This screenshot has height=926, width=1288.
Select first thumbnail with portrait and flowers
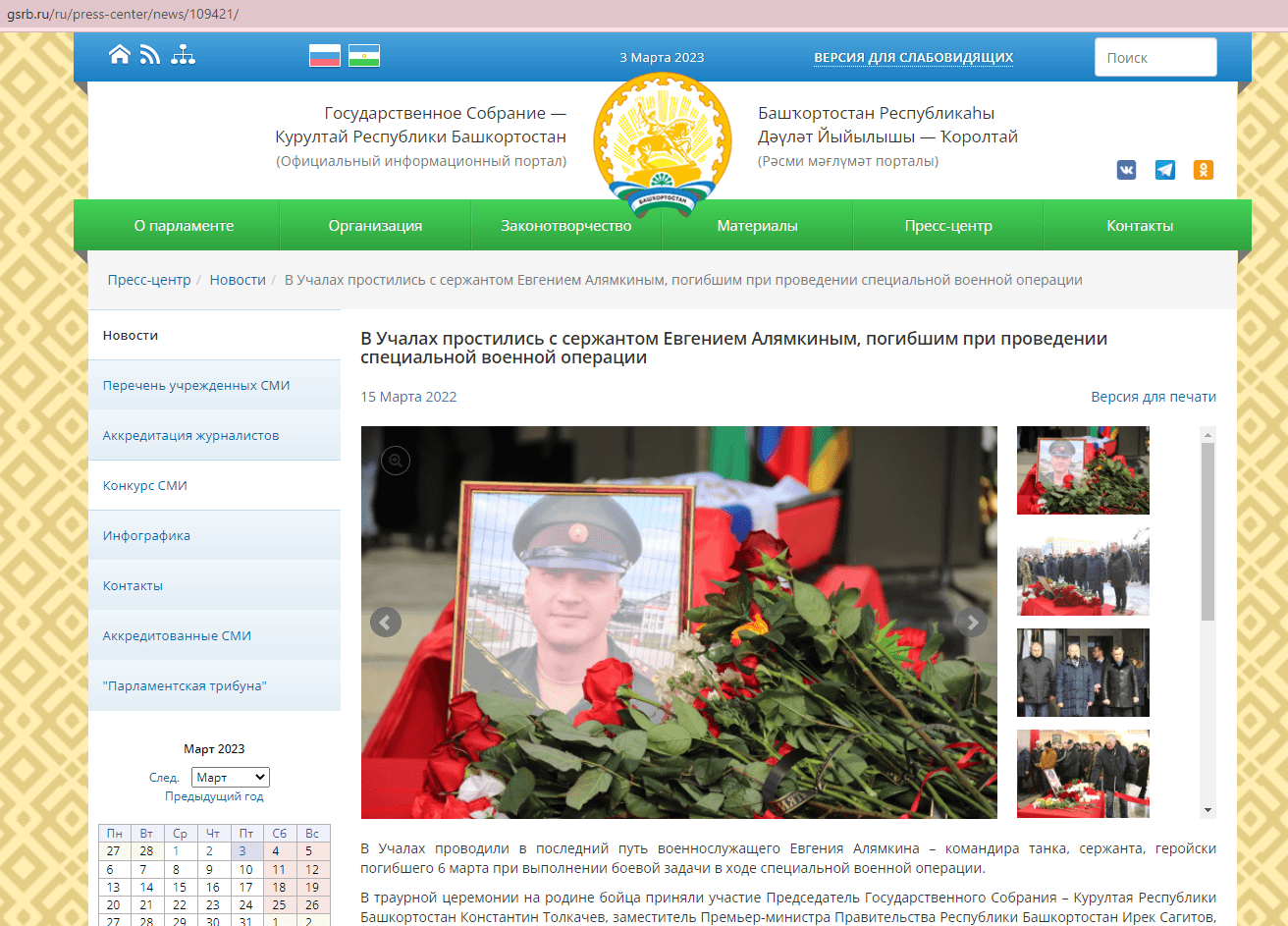[1083, 470]
